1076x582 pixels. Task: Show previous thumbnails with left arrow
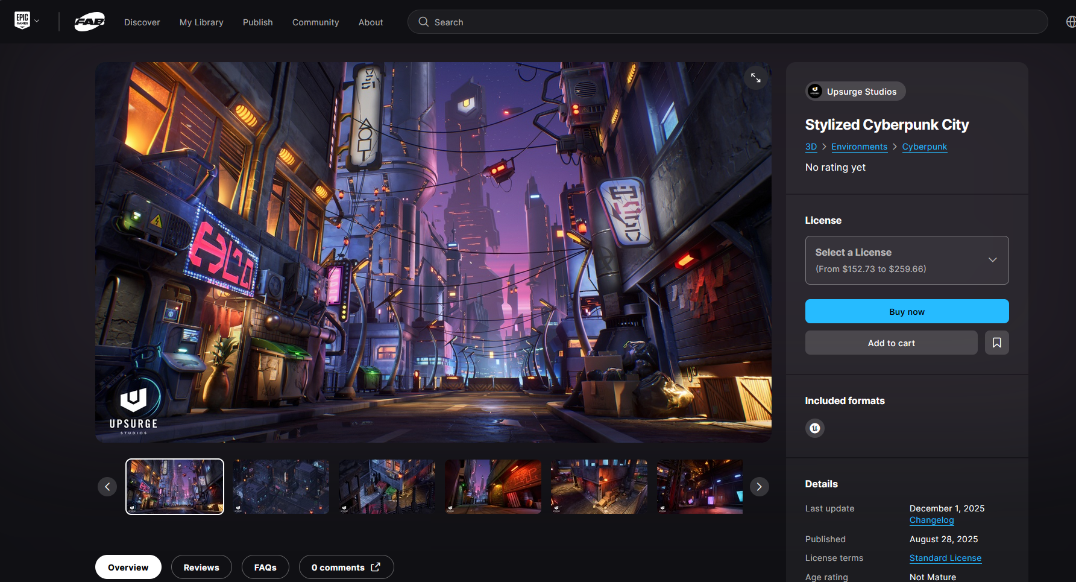107,487
